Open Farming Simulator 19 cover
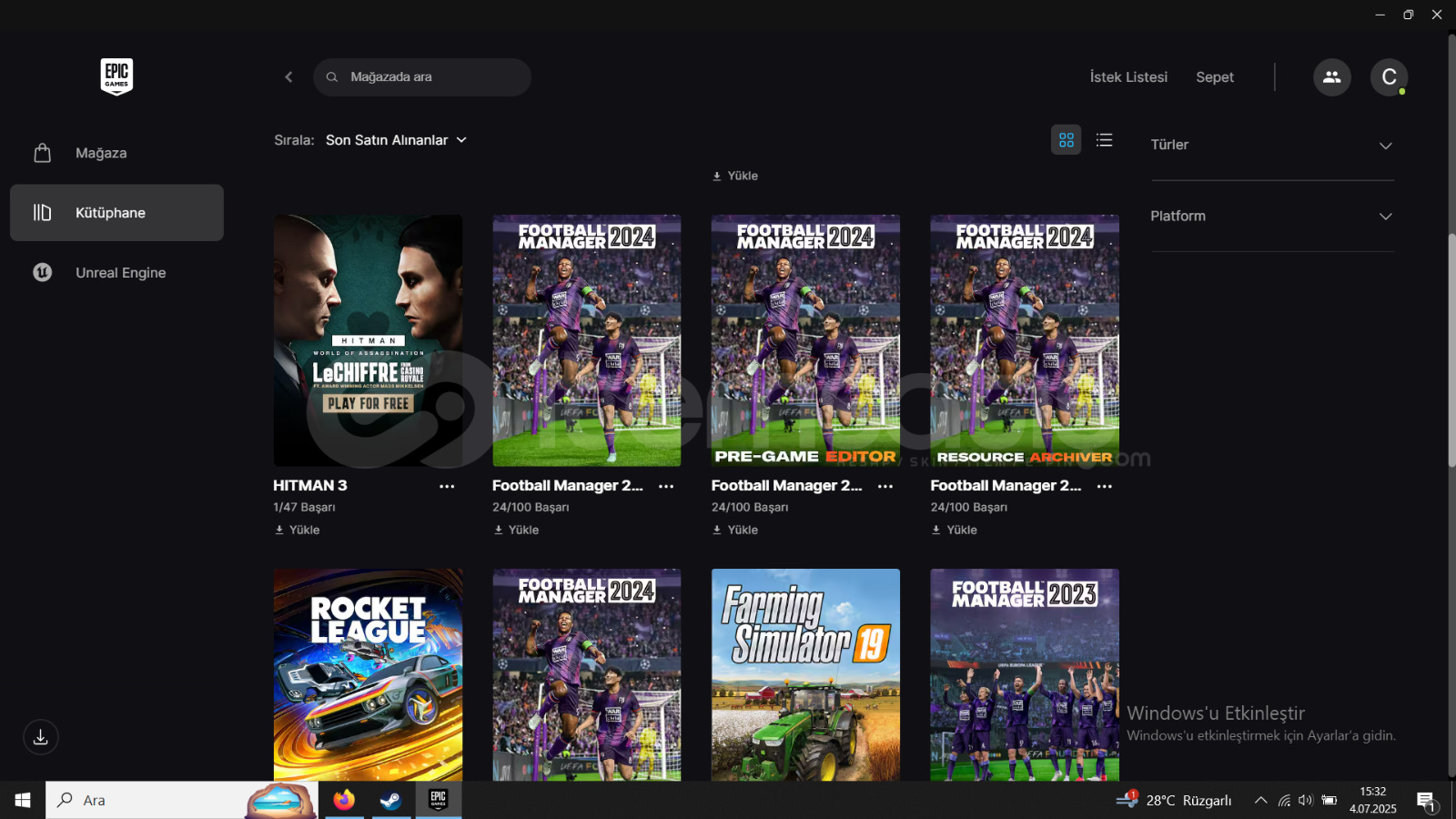The height and width of the screenshot is (819, 1456). 805,674
